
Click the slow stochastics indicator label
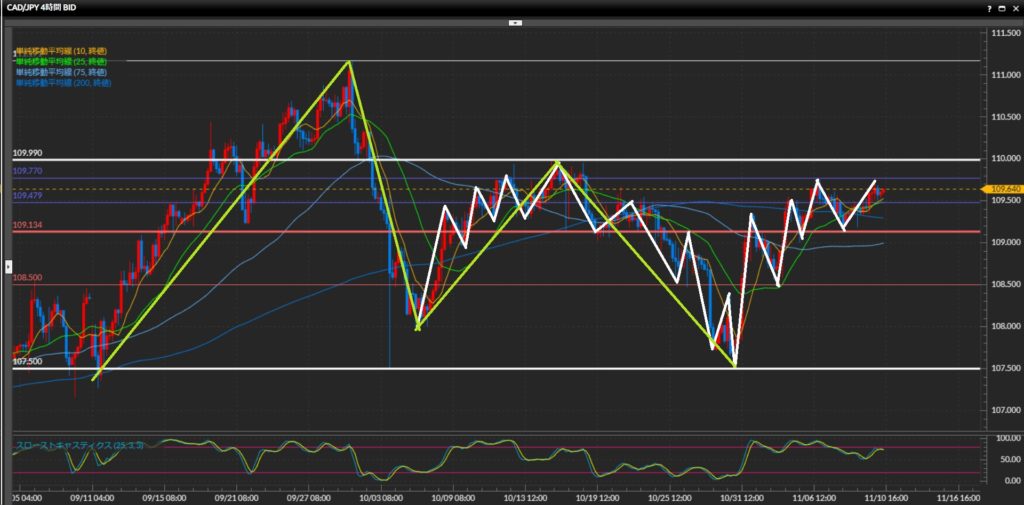pyautogui.click(x=80, y=443)
